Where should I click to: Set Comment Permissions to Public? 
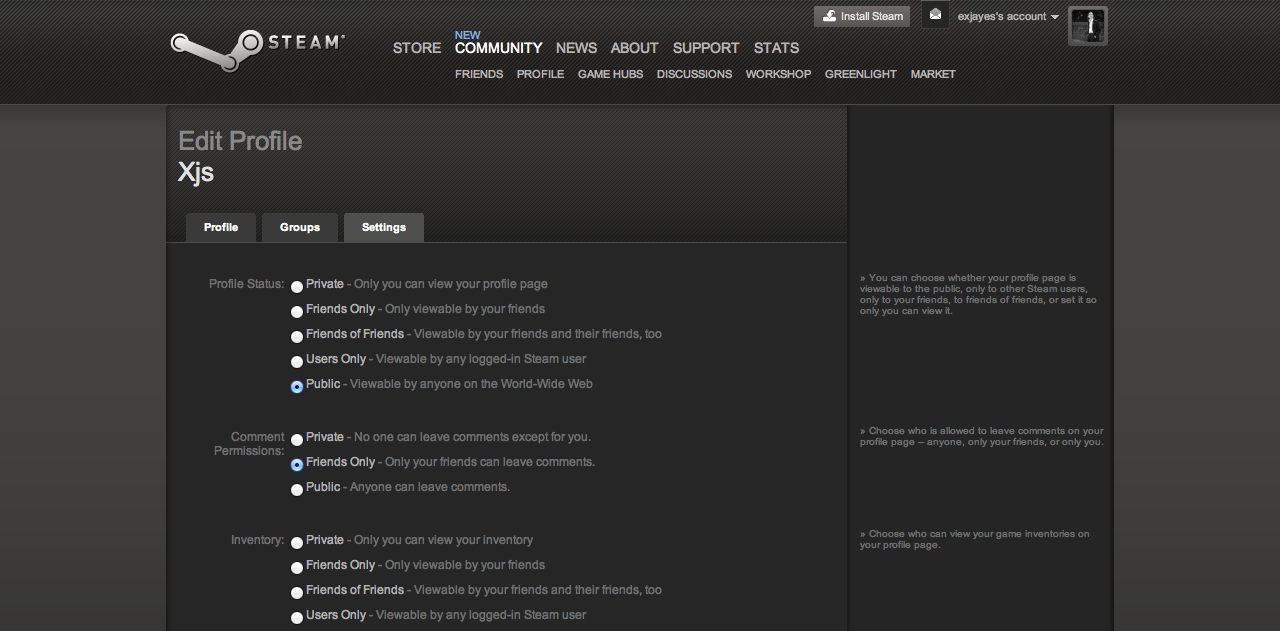297,490
